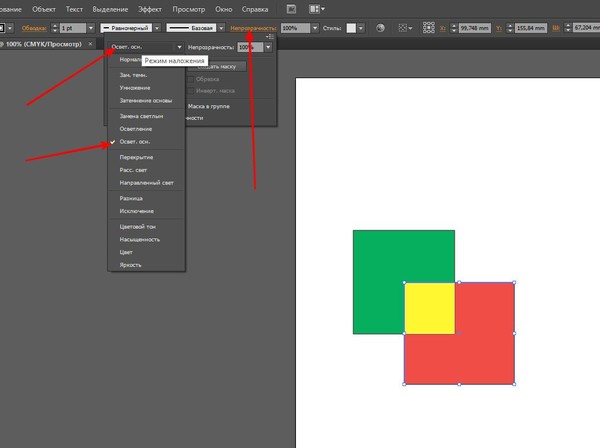
Task: Click the Стиль graphic style swatch
Action: pyautogui.click(x=351, y=28)
